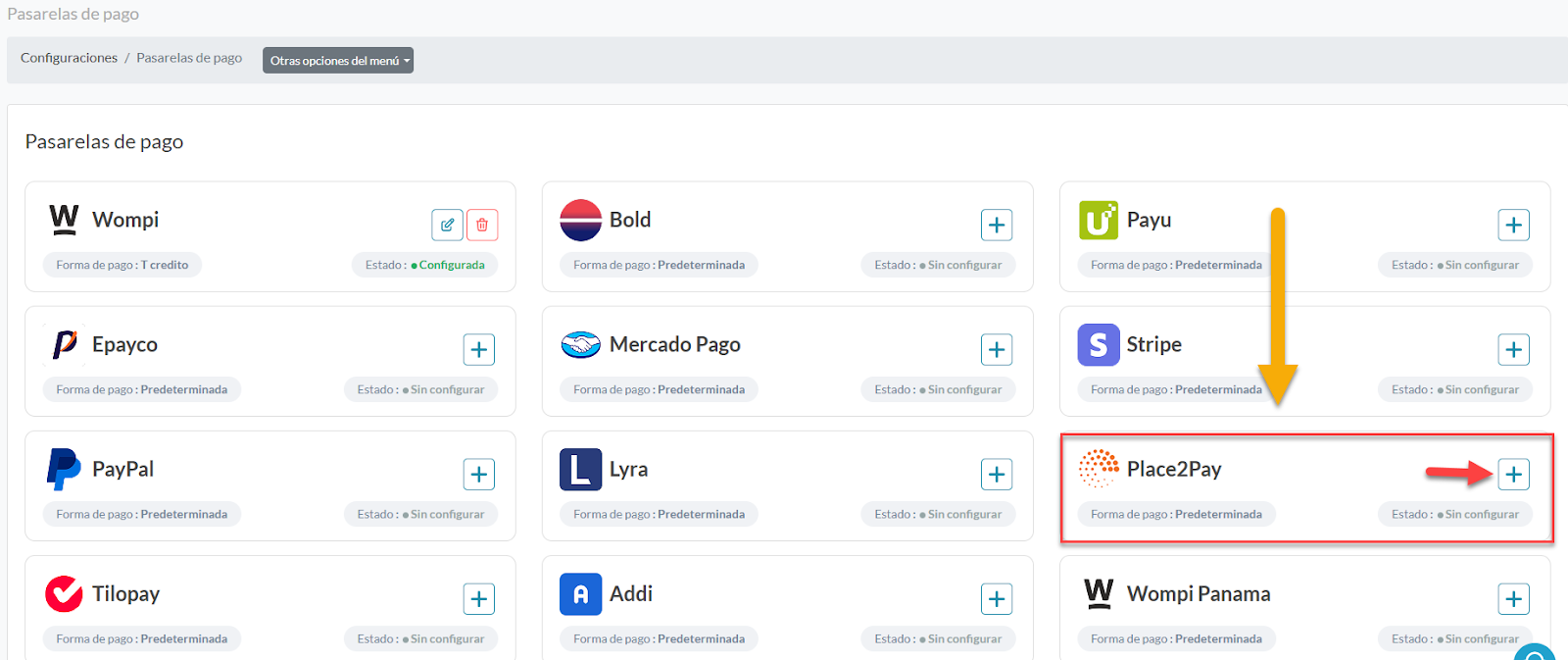
Task: Click the plus icon for PayPal
Action: click(479, 474)
